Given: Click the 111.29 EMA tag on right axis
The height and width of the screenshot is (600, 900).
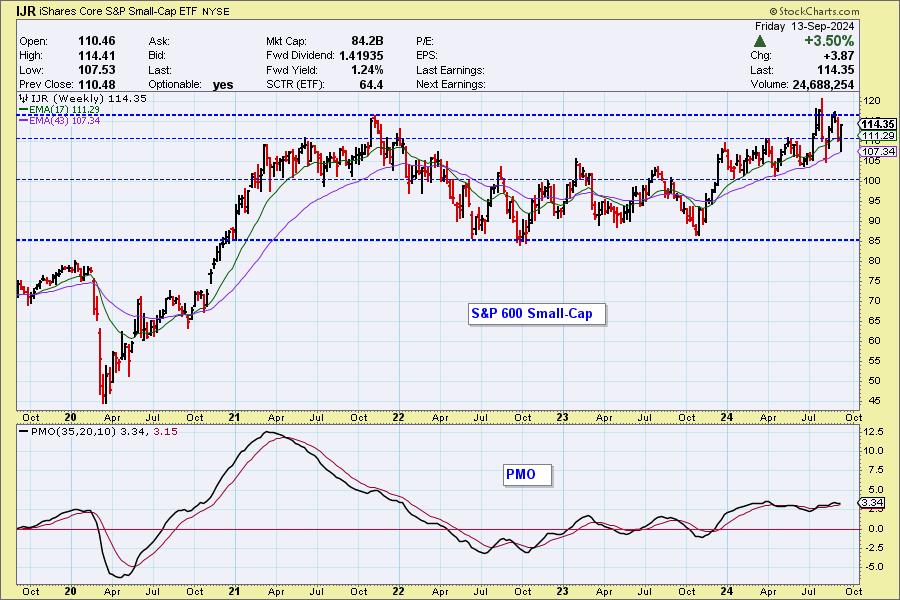Looking at the screenshot, I should tap(878, 136).
